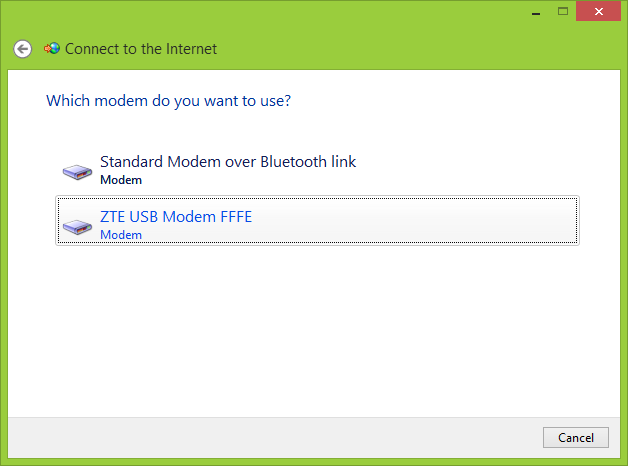
Task: Click "Modem" subtitle under ZTE USB entry
Action: (x=121, y=235)
